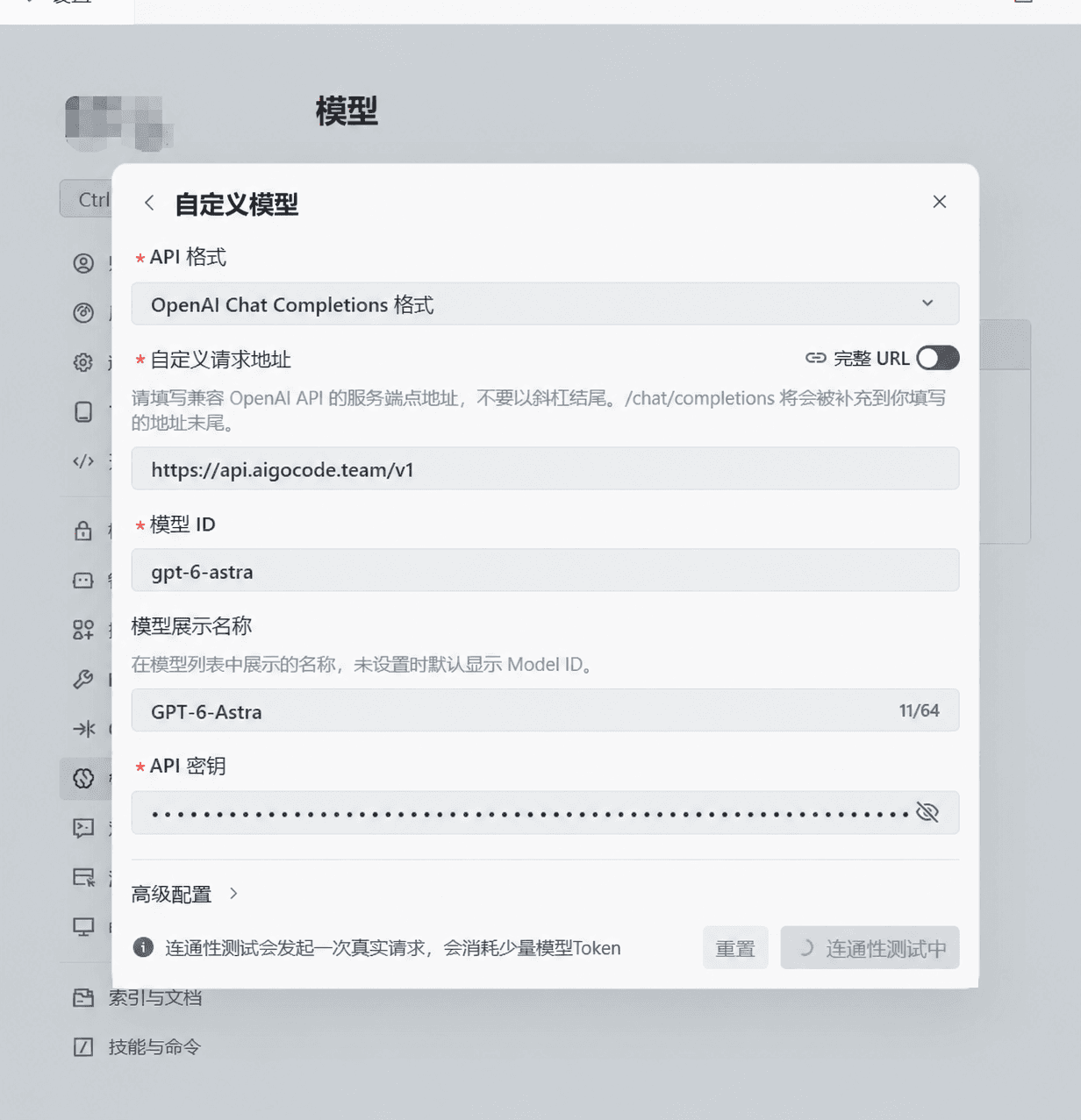Click the Ctrl search box in the sidebar
This screenshot has width=1081, height=1120.
[x=86, y=199]
